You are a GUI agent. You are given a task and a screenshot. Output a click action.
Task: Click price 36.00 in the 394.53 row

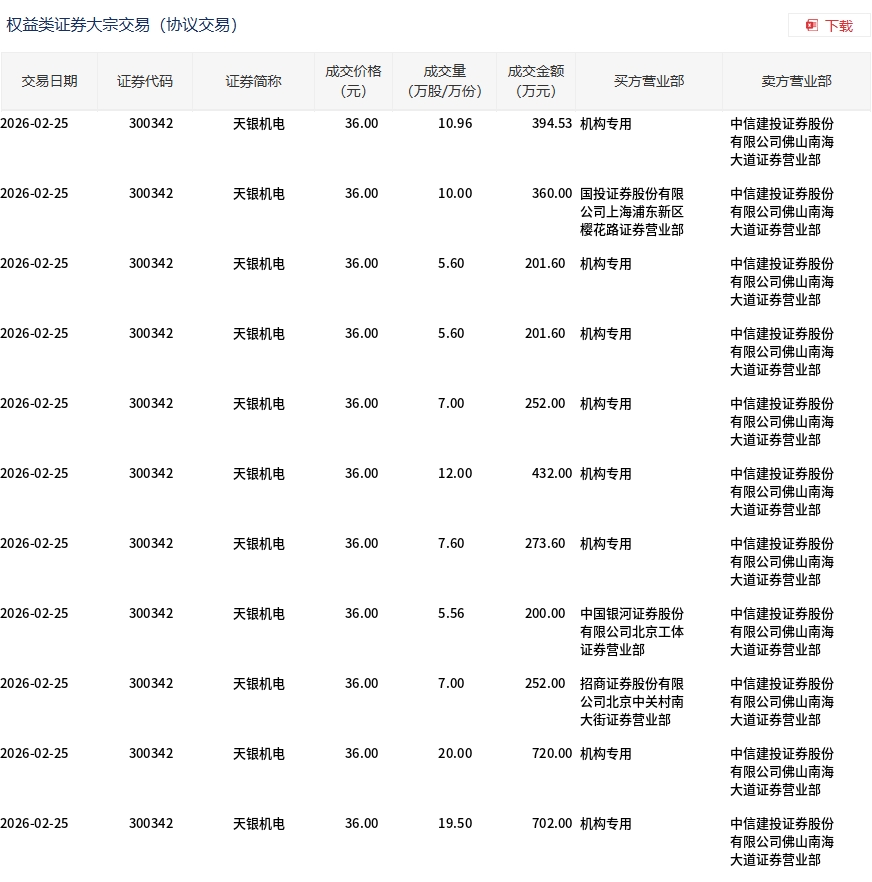tap(361, 124)
